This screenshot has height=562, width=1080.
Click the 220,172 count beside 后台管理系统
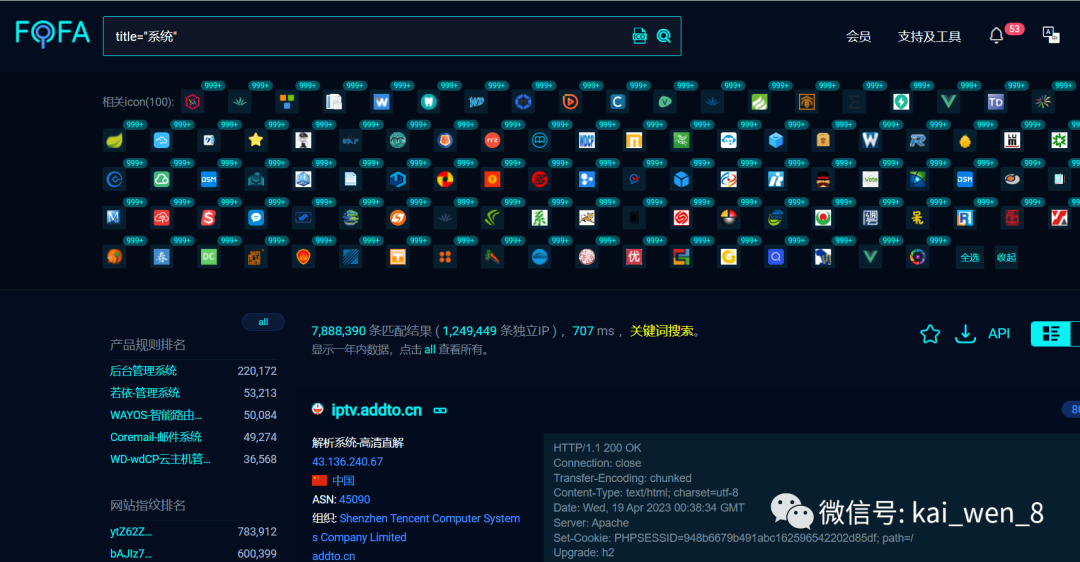(257, 371)
